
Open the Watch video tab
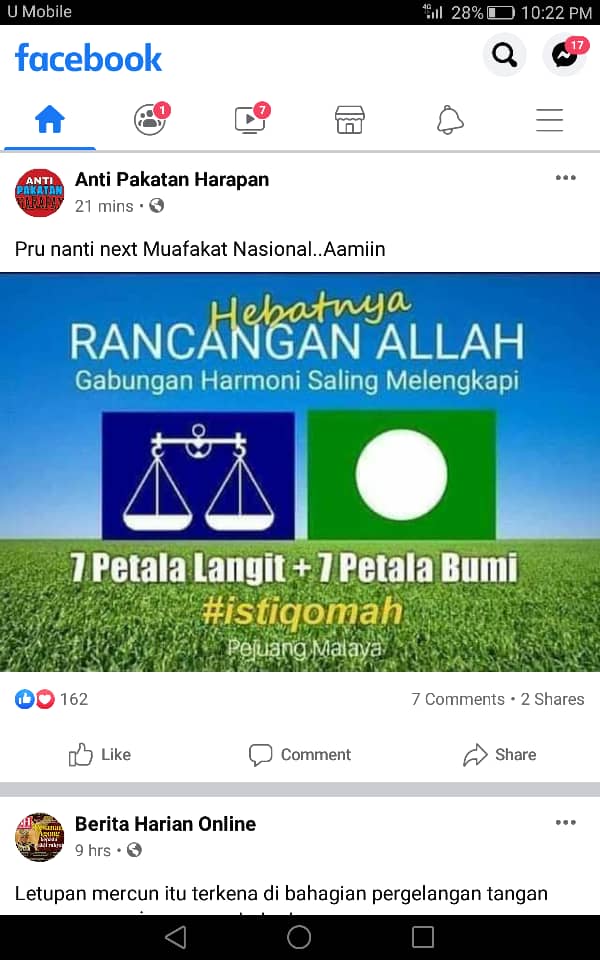pyautogui.click(x=250, y=119)
